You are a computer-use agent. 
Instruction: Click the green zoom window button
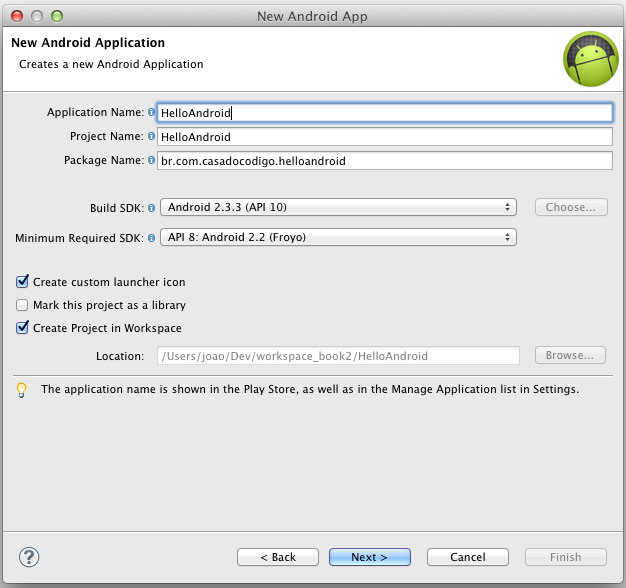tap(57, 16)
